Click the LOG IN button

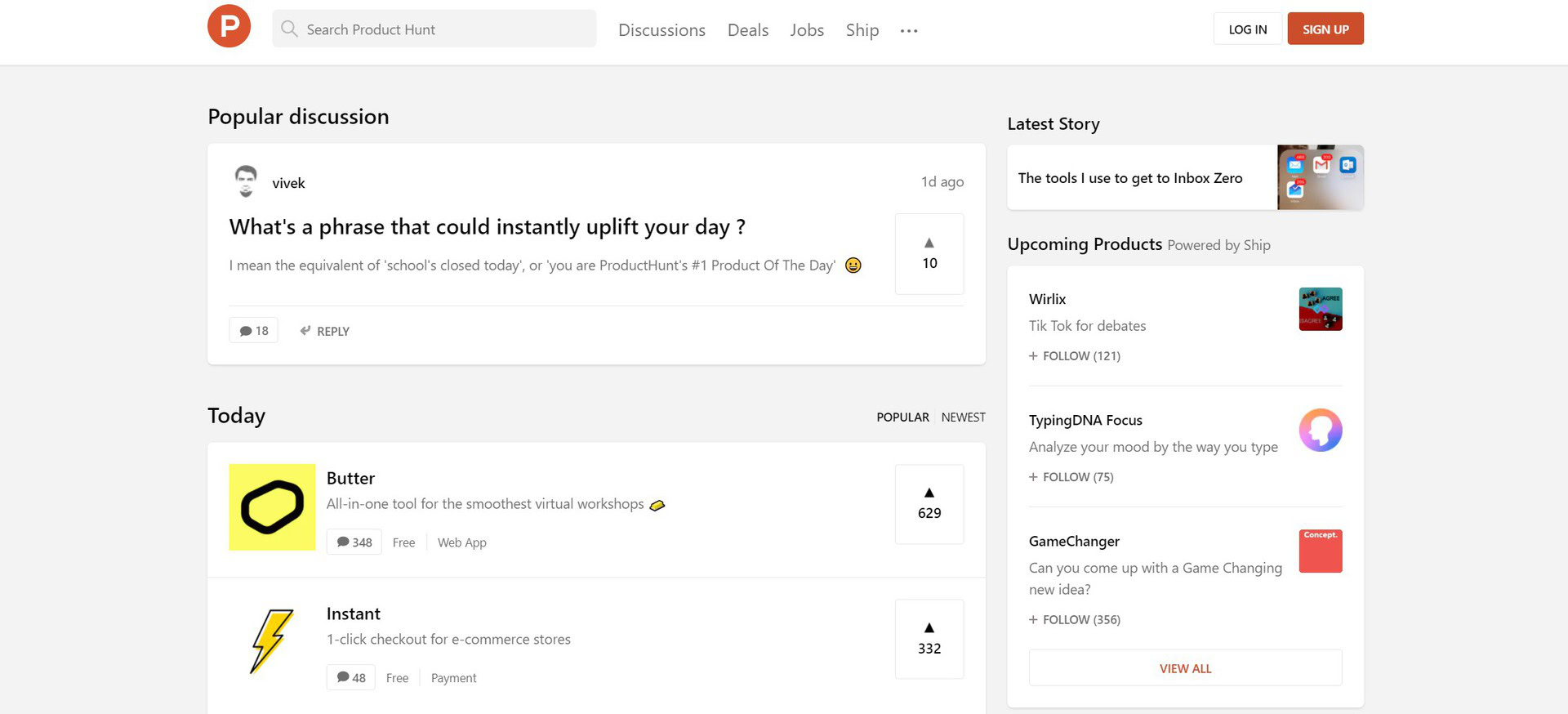pos(1248,29)
